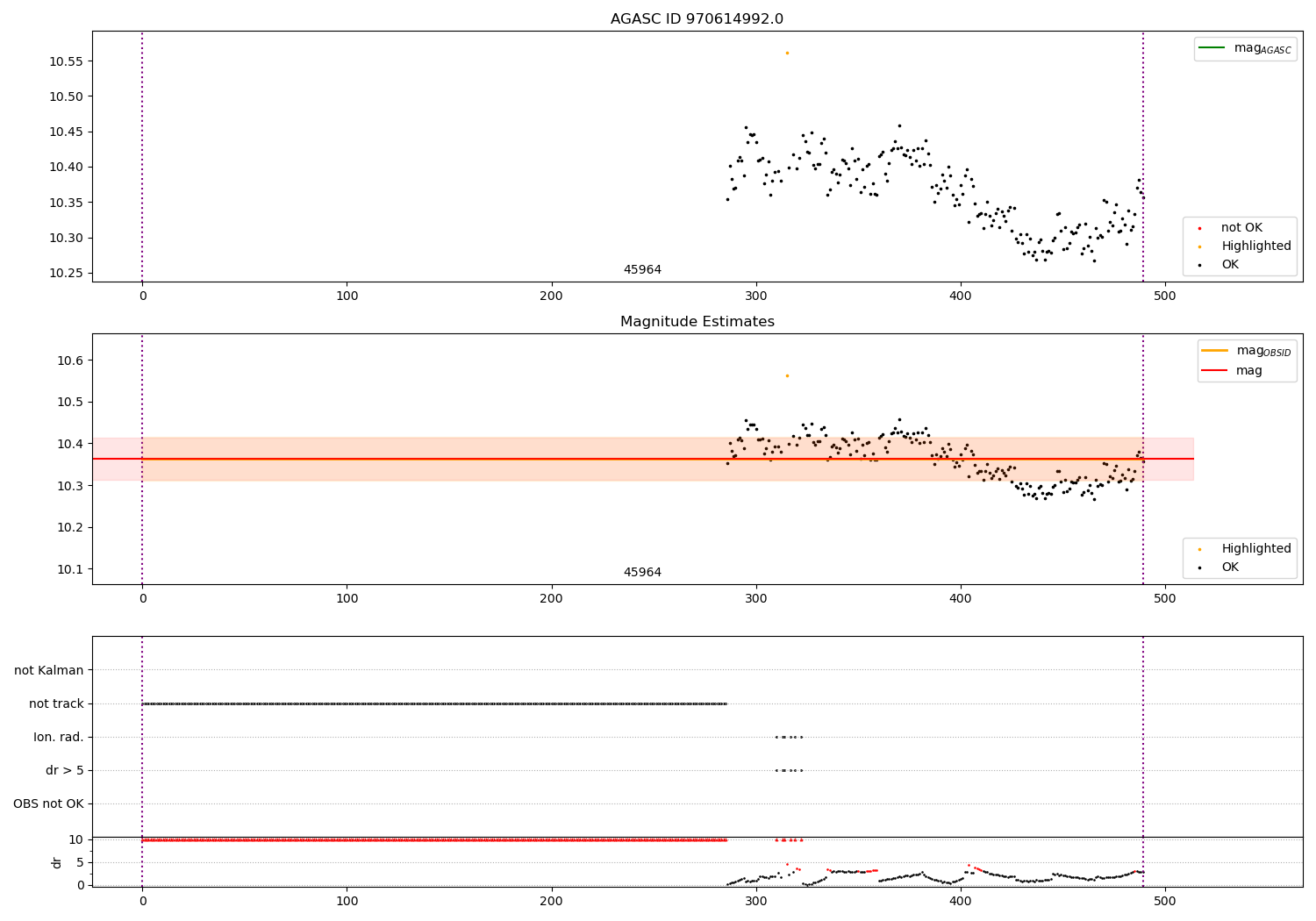Click the plot title "AGASC ID 970614992.0"

pyautogui.click(x=697, y=19)
